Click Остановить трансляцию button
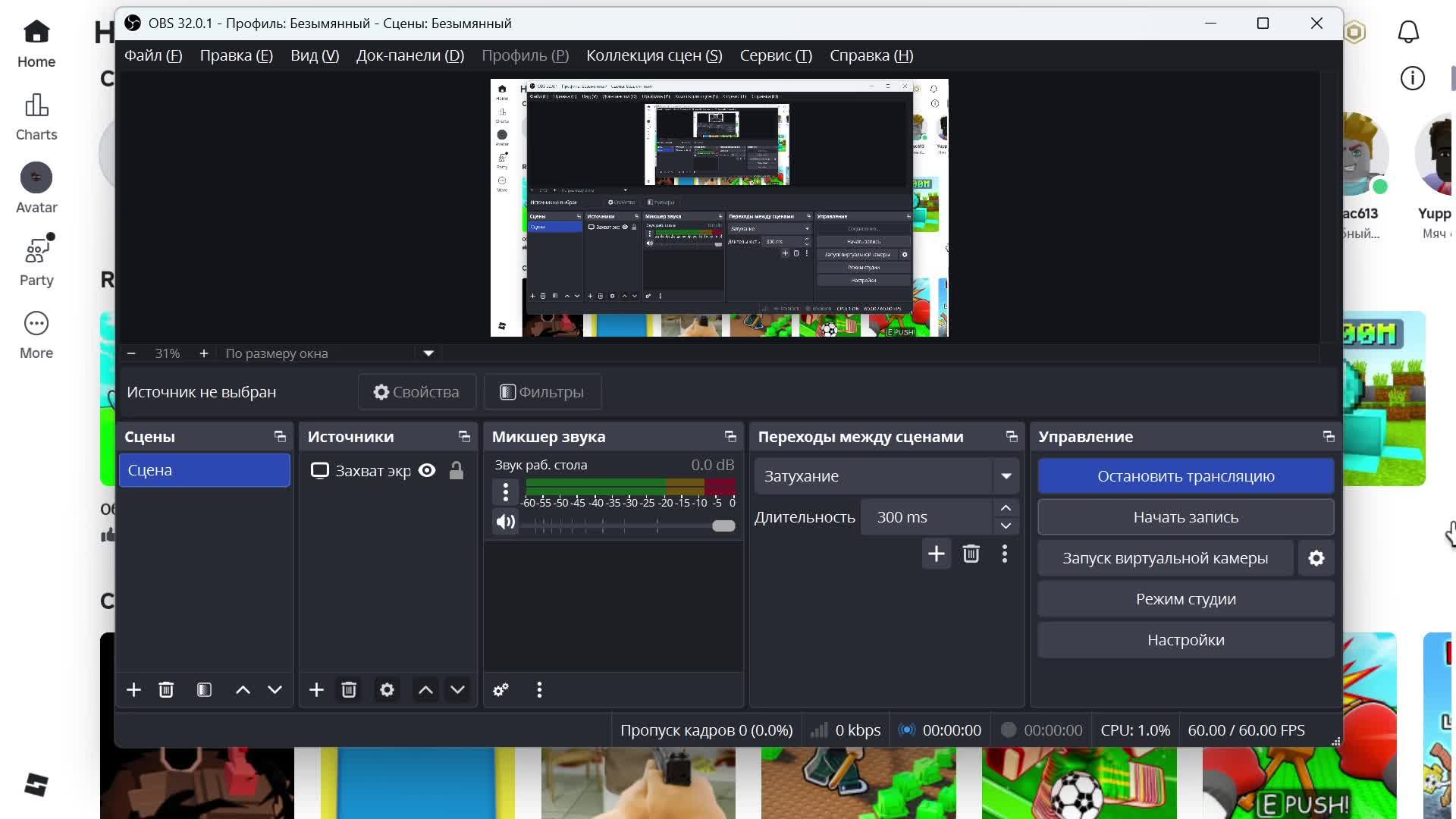Image resolution: width=1456 pixels, height=819 pixels. tap(1185, 476)
